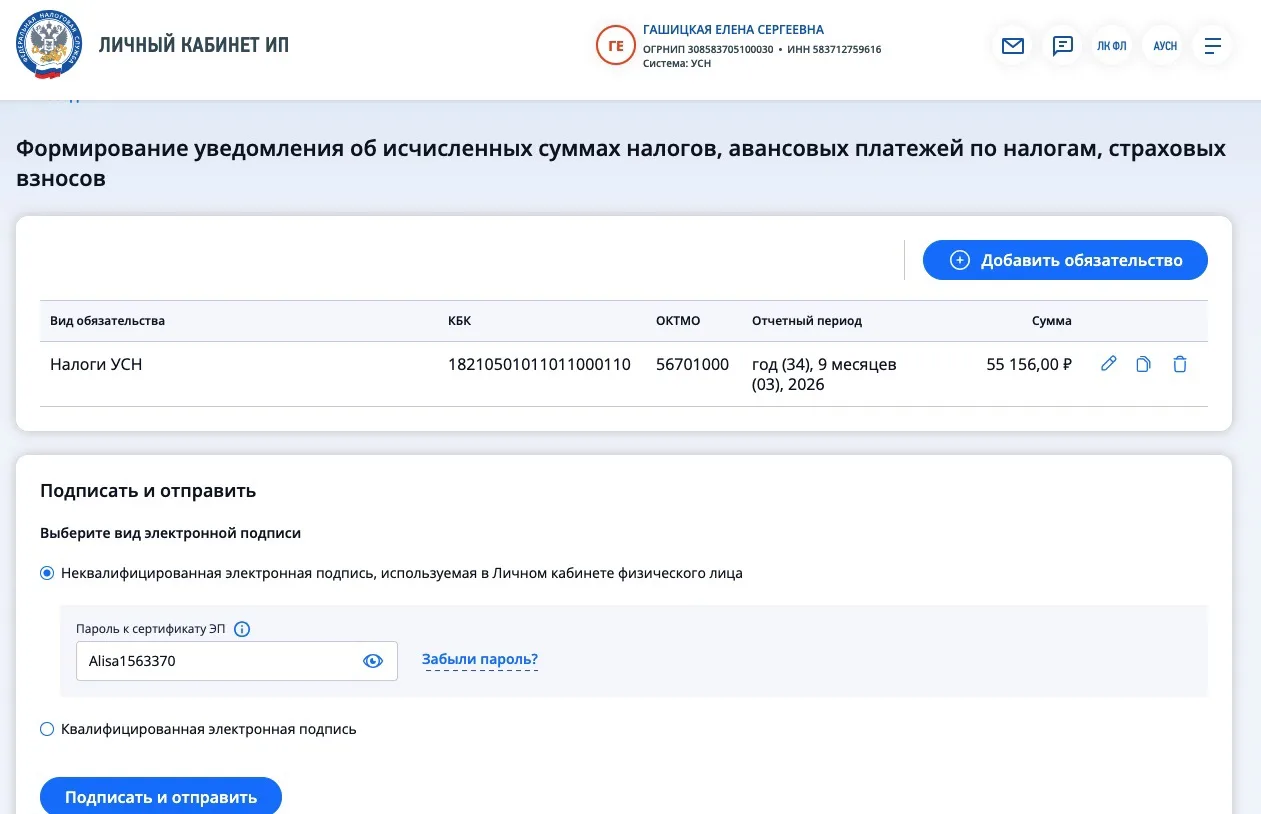Viewport: 1261px width, 814px height.
Task: Switch to ЛК ФЛ cabinet
Action: coord(1111,46)
